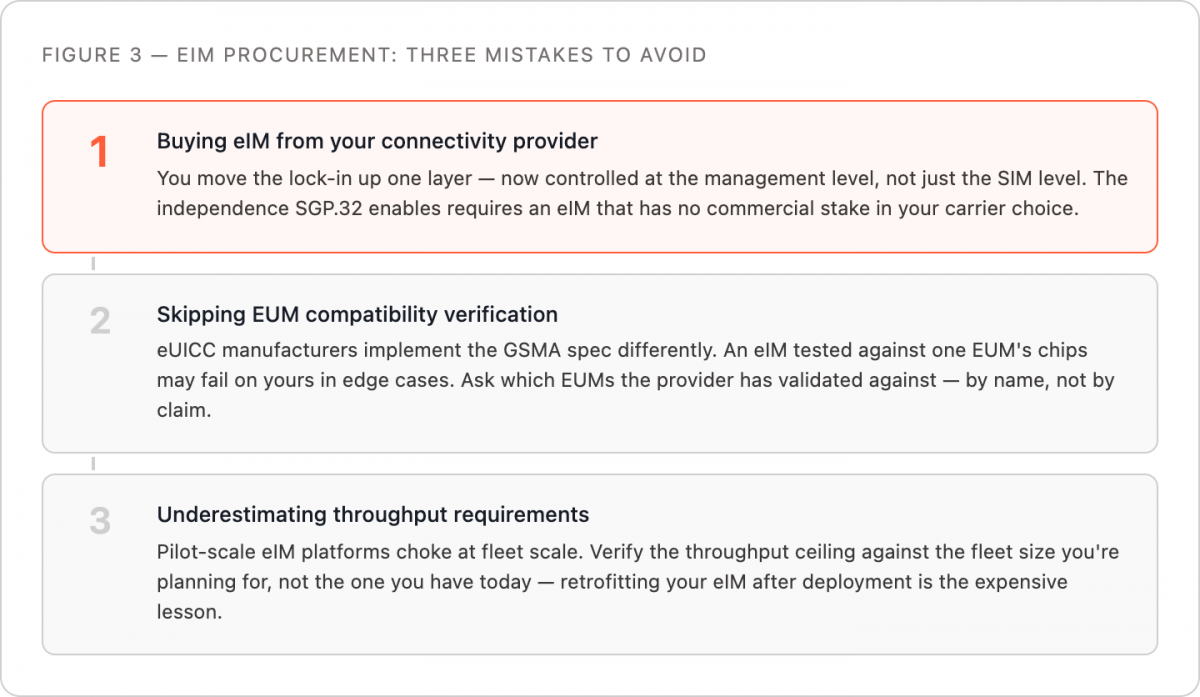
Task: Click the word 'lesson.' in the third card
Action: click(x=189, y=611)
